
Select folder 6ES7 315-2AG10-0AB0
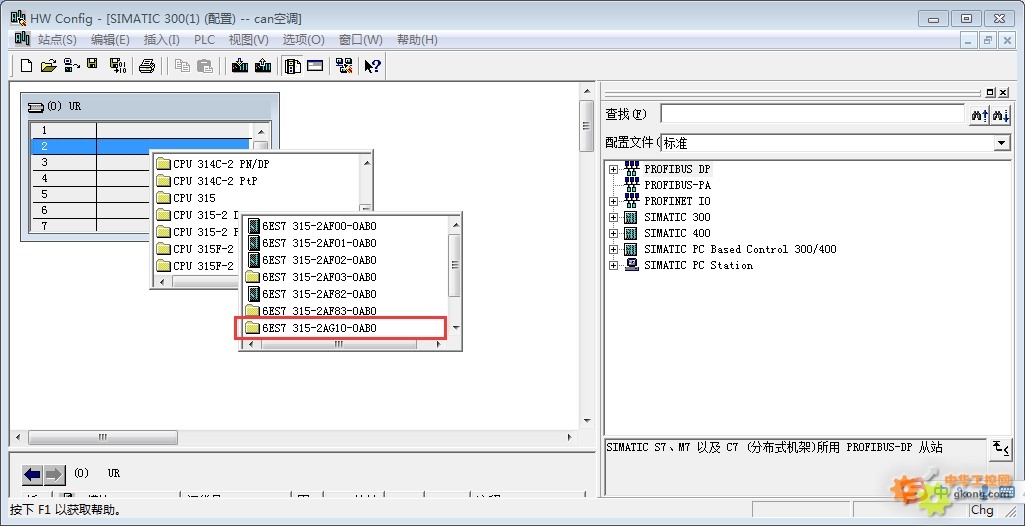[311, 328]
